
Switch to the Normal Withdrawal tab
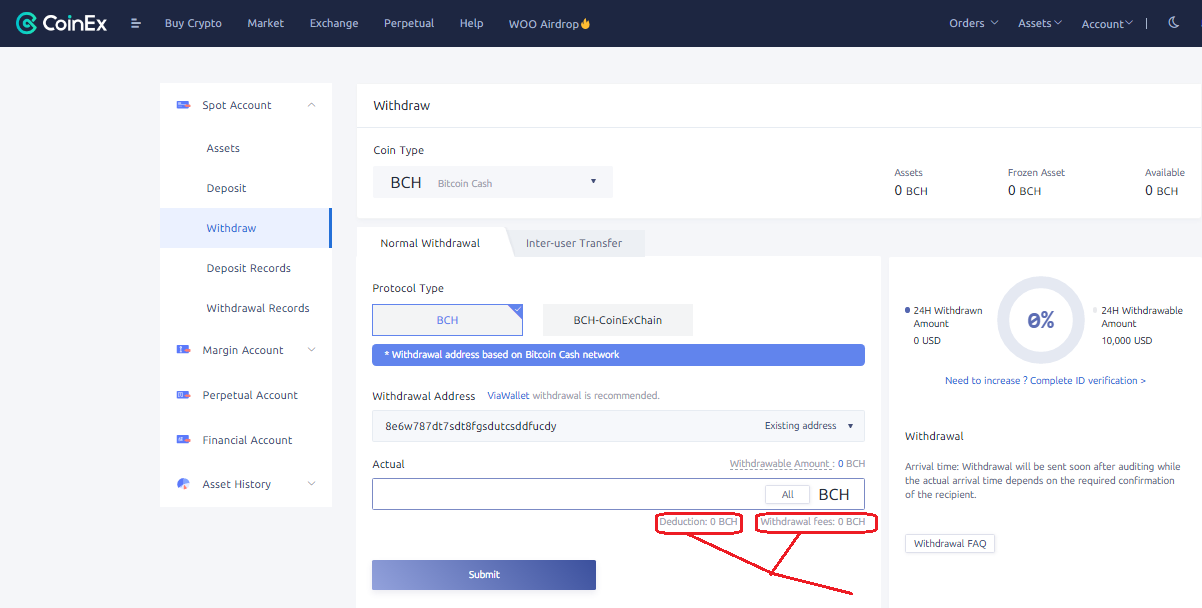pyautogui.click(x=430, y=243)
